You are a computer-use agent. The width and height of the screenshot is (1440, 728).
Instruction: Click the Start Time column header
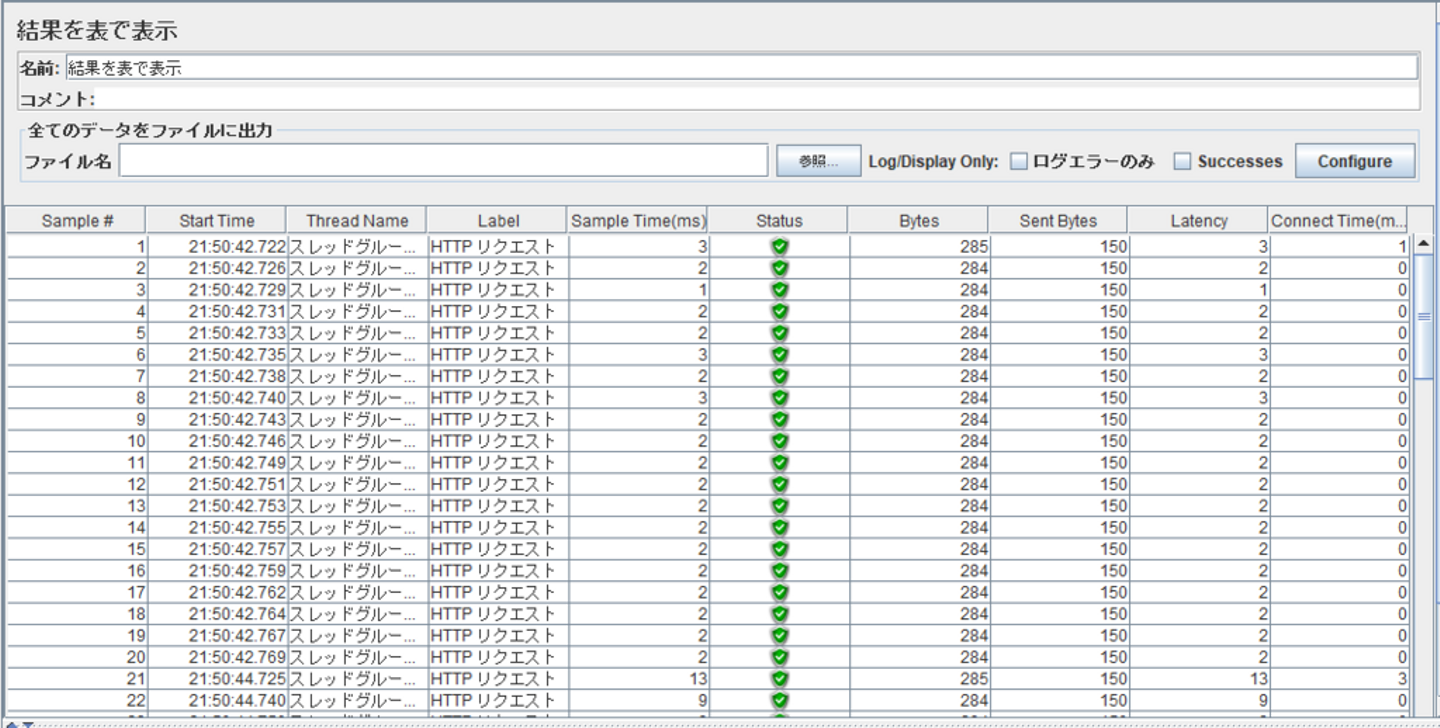(x=216, y=221)
